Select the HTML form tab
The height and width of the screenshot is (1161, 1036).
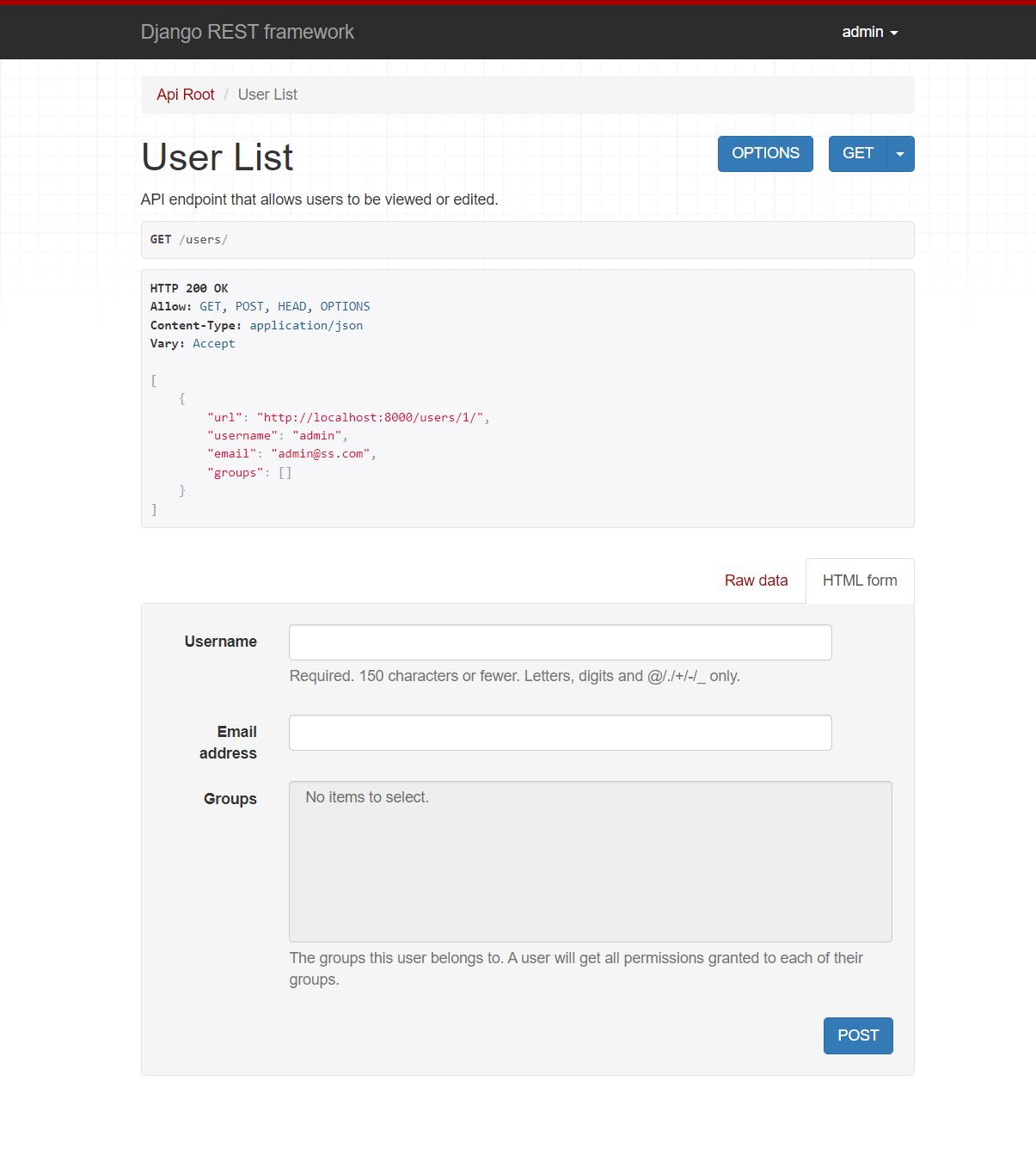pyautogui.click(x=859, y=580)
